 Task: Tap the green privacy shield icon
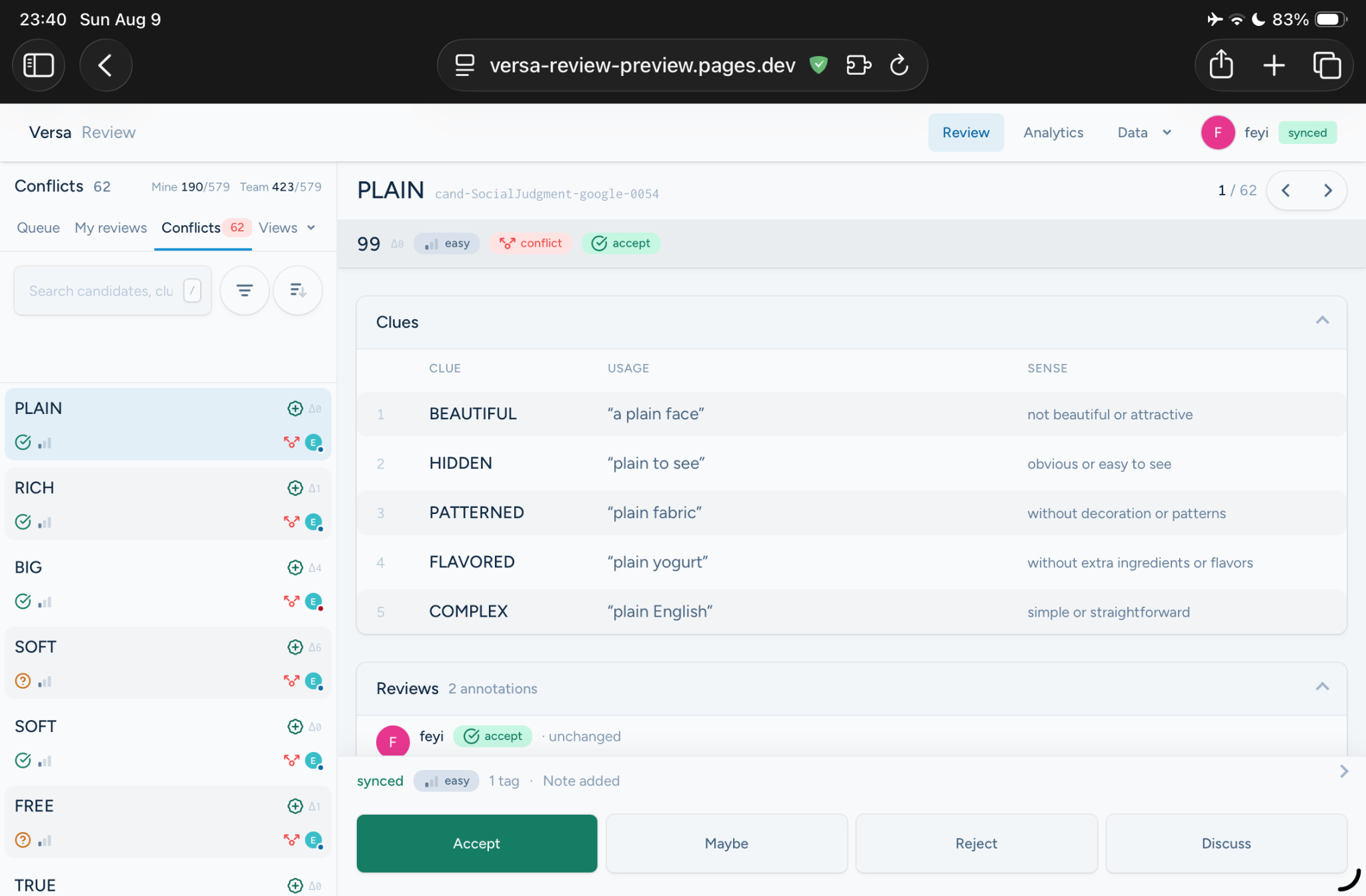tap(818, 65)
